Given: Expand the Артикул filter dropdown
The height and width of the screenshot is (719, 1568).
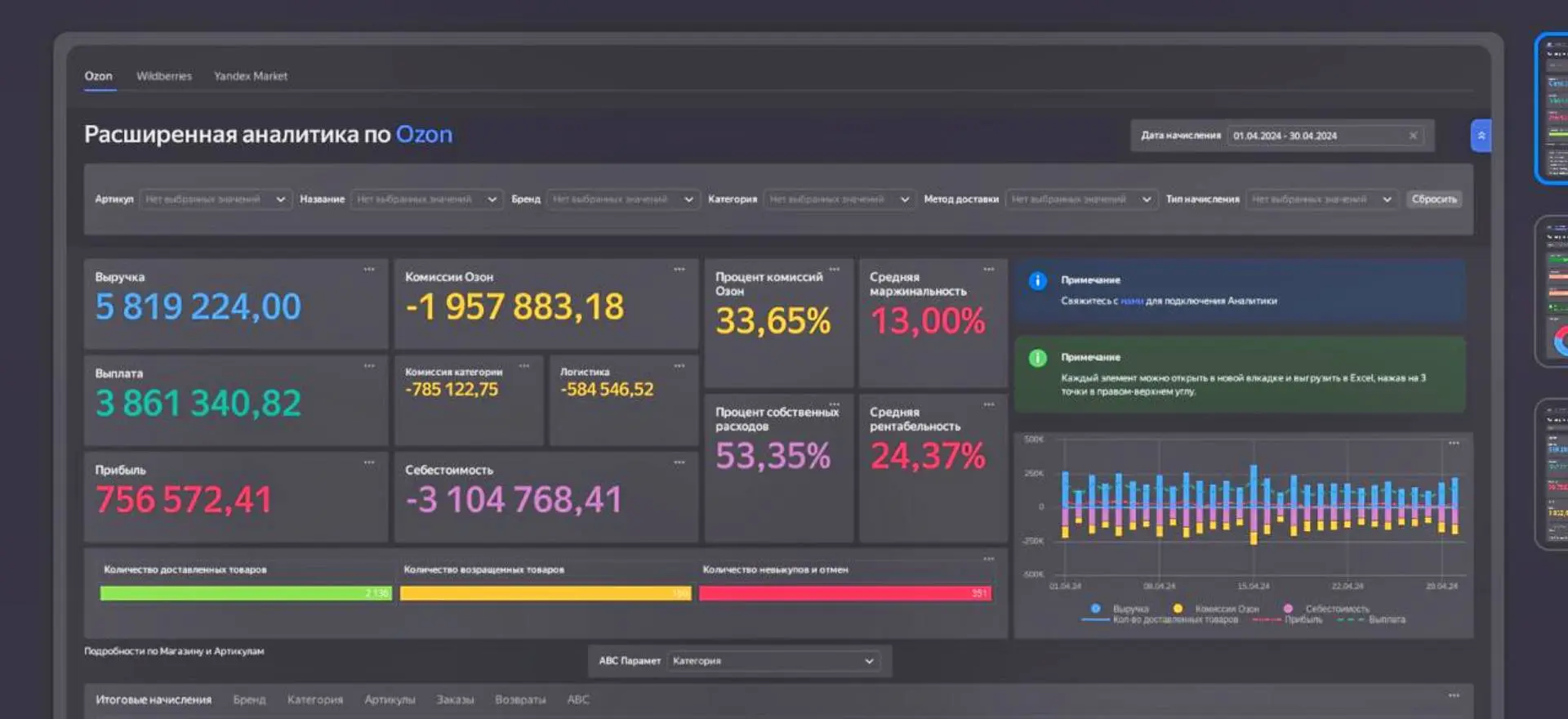Looking at the screenshot, I should (215, 199).
